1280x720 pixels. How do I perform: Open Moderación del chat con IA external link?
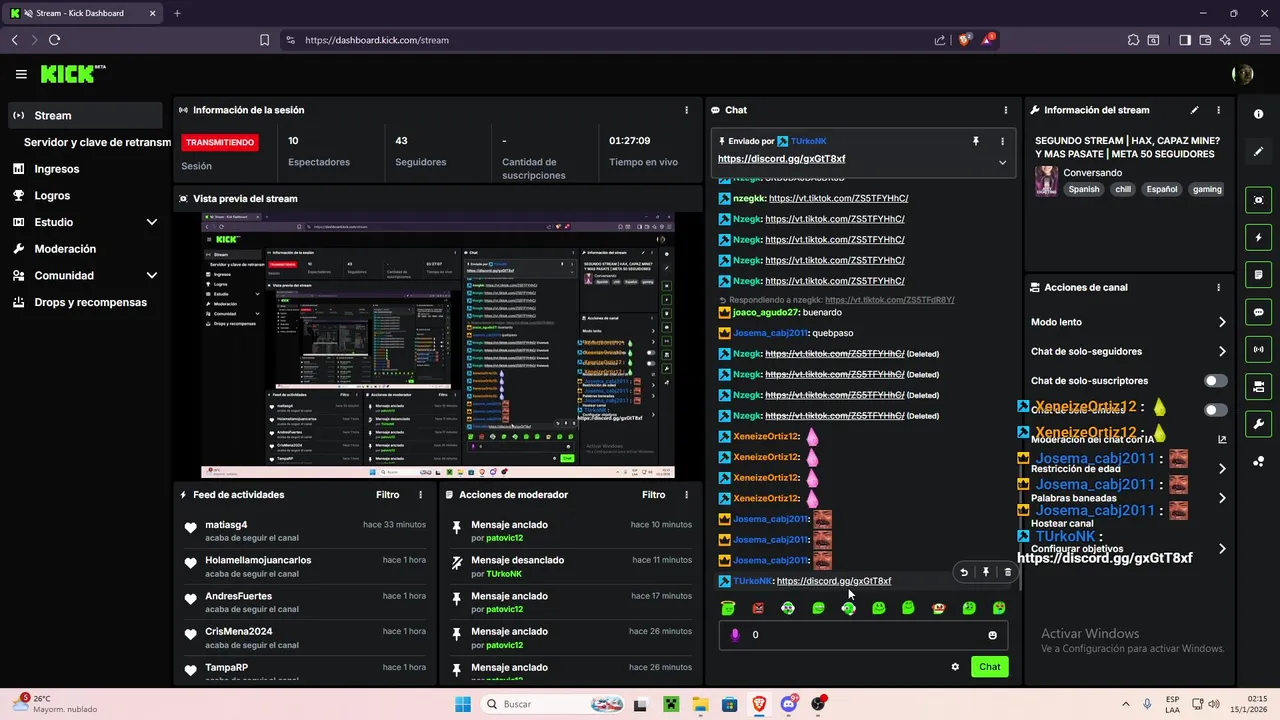[x=1222, y=439]
